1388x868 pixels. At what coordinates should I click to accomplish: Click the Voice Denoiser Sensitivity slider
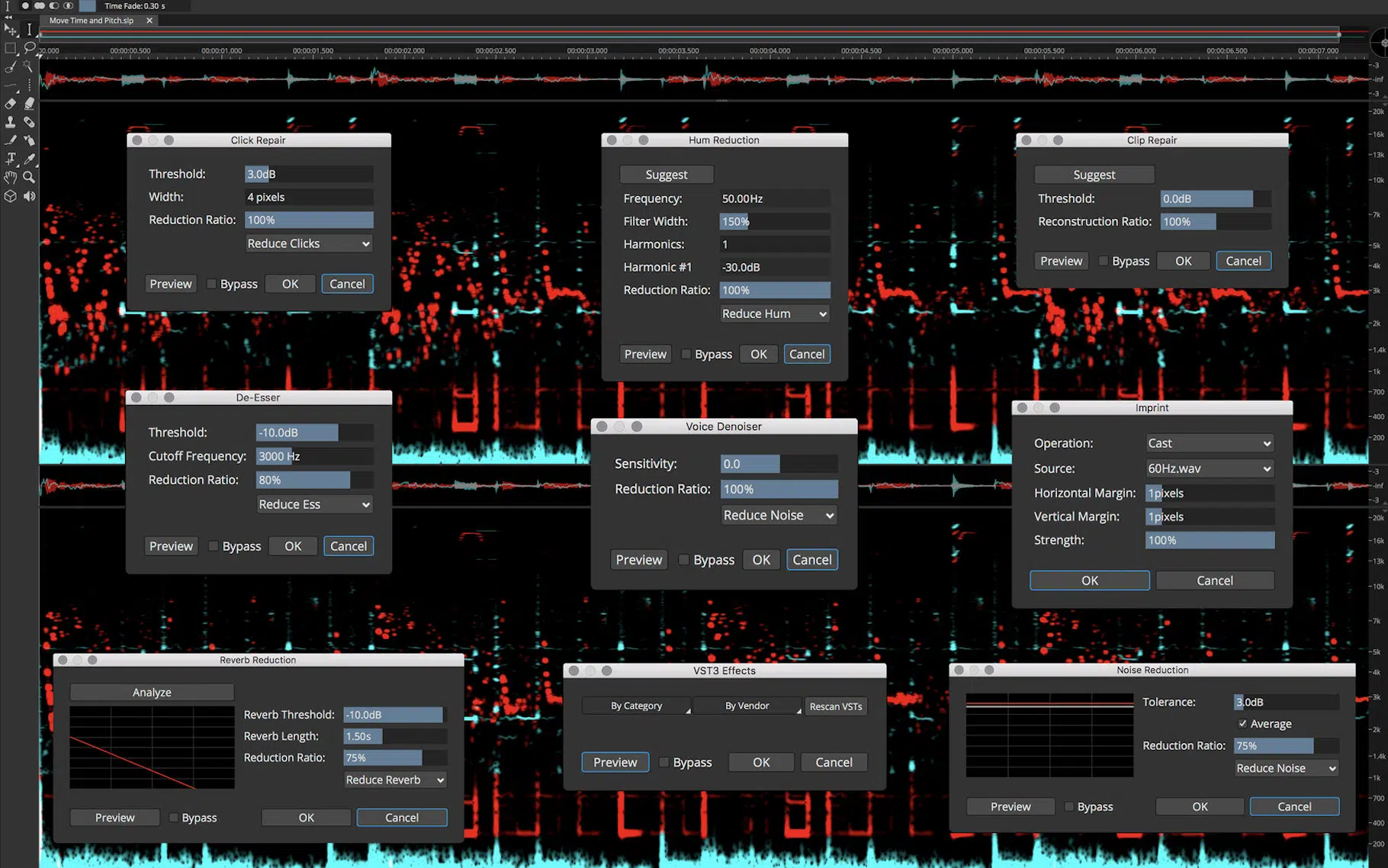[x=779, y=464]
